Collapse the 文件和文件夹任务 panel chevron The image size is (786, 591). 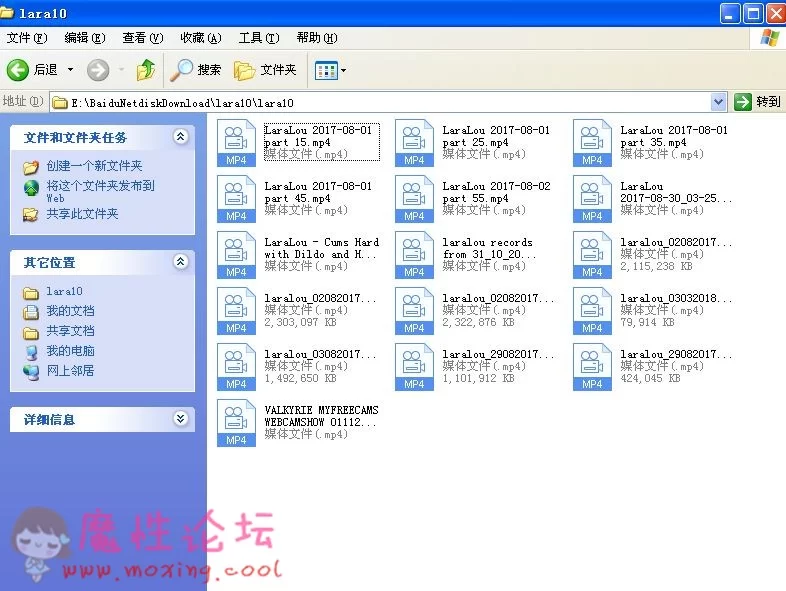pos(180,136)
